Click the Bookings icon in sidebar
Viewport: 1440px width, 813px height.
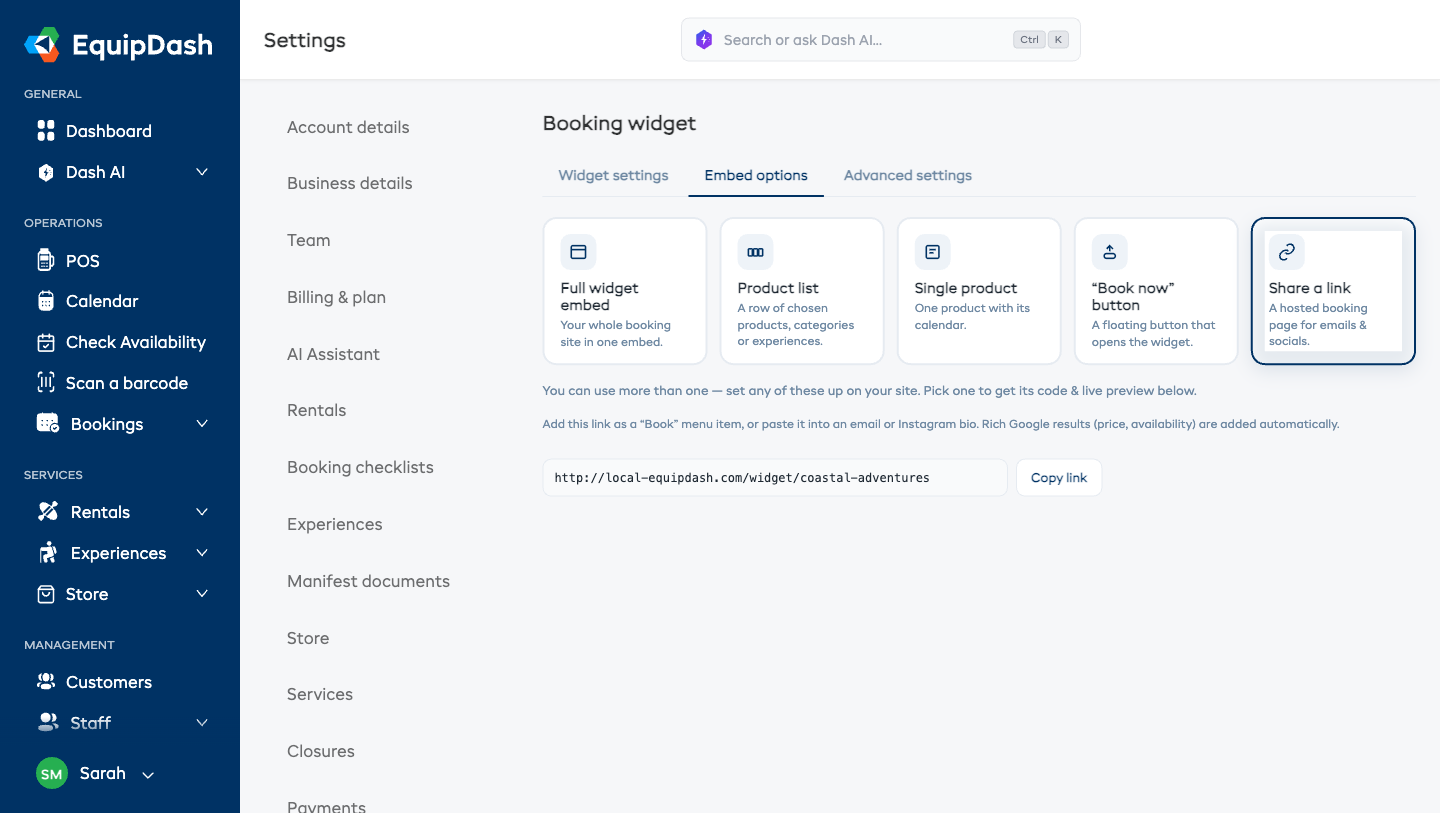[47, 424]
